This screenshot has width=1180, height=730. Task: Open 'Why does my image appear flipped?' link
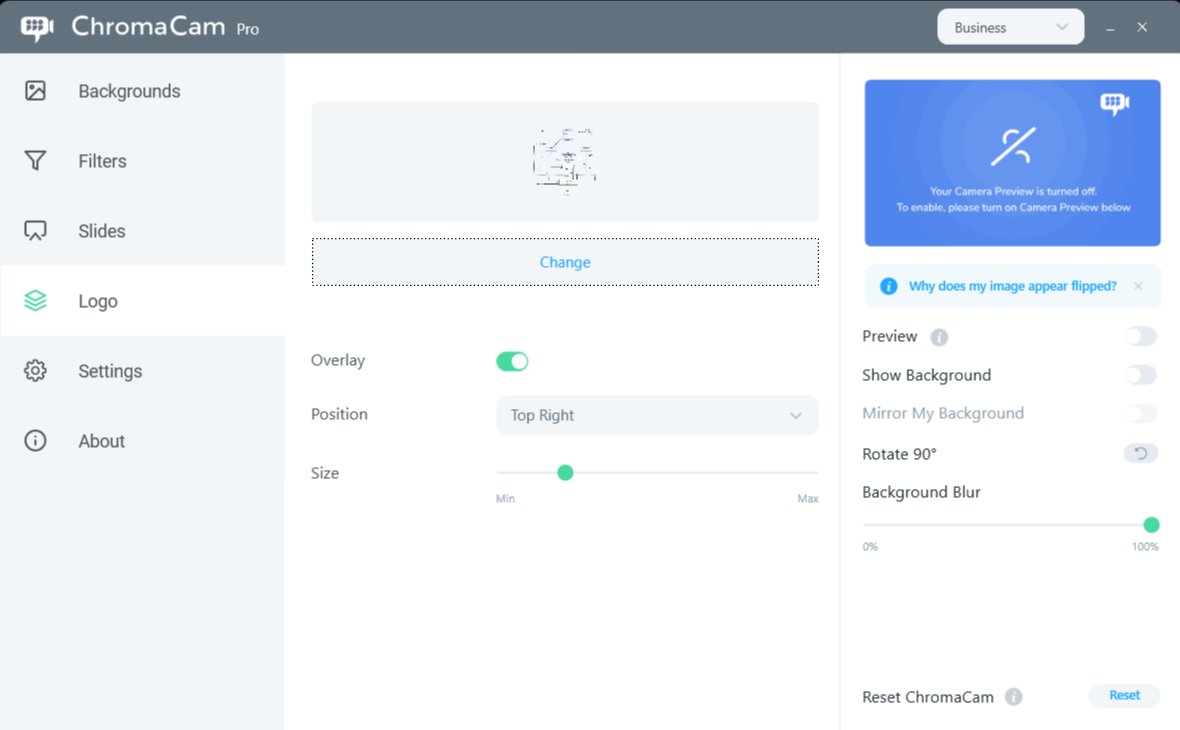[1012, 286]
